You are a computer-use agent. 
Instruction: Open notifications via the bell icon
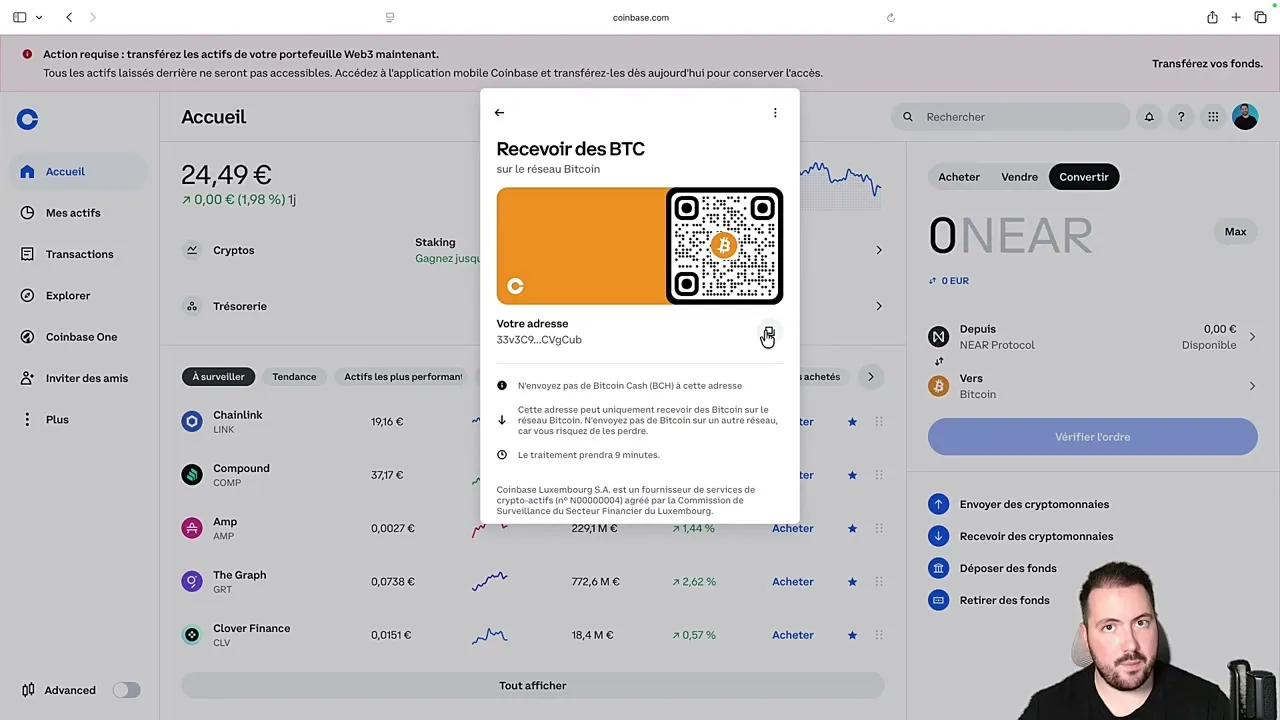[1149, 117]
